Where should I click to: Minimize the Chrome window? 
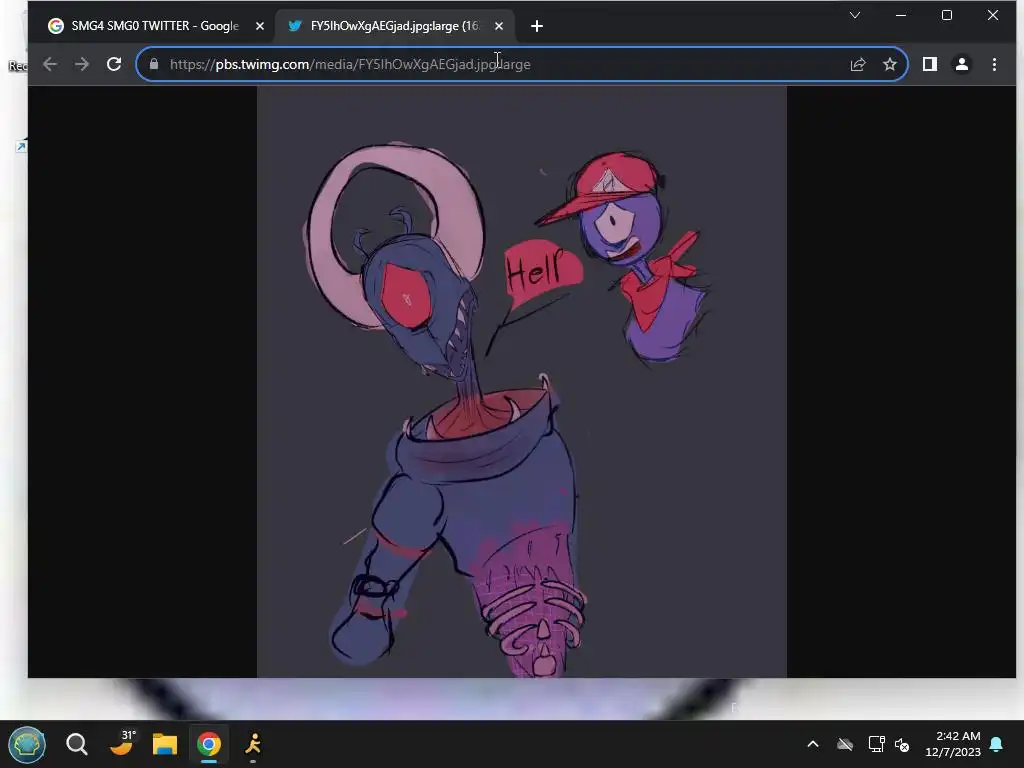(x=901, y=15)
